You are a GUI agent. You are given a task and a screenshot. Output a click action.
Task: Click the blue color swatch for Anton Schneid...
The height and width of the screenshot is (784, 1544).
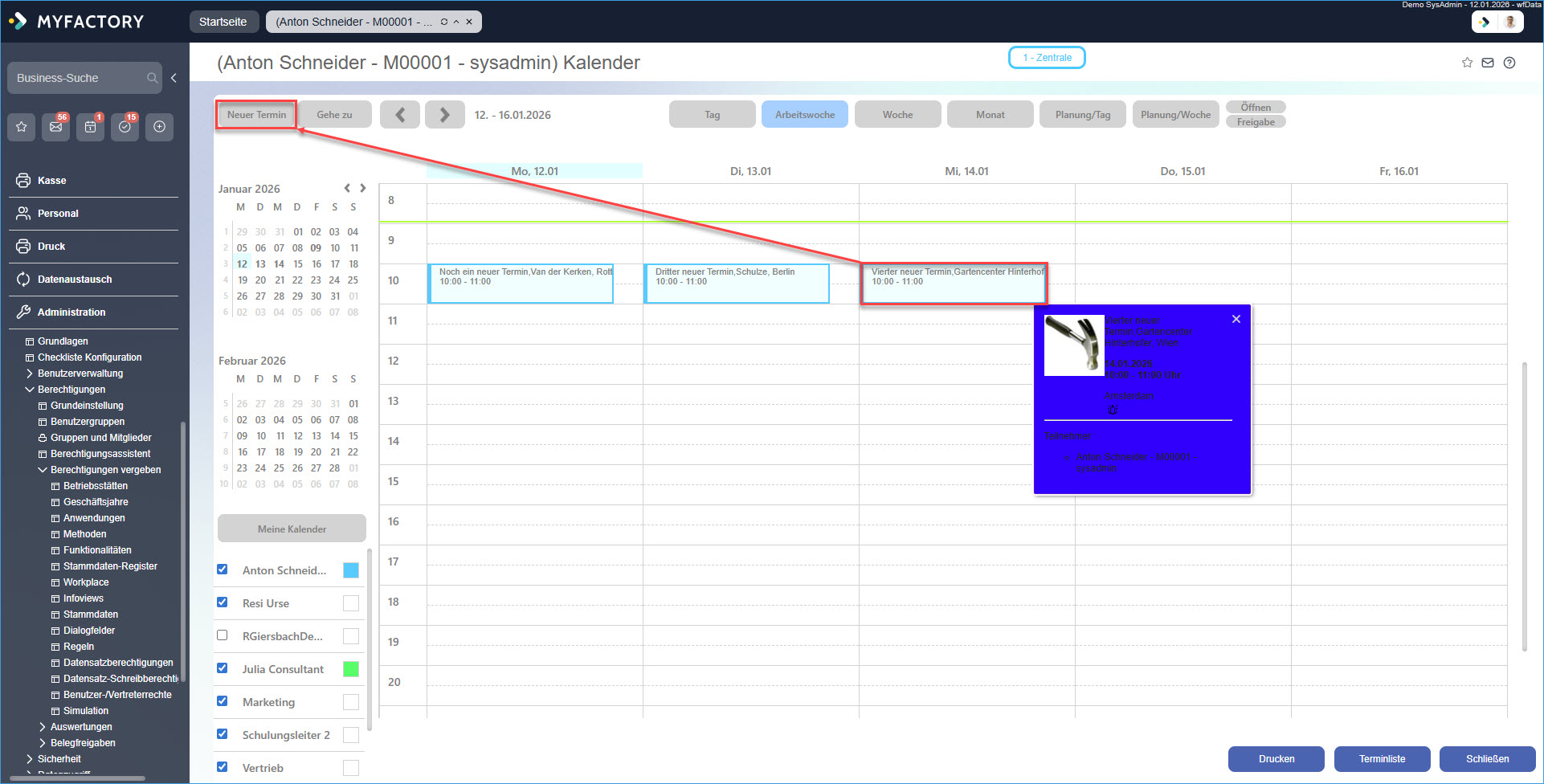351,570
